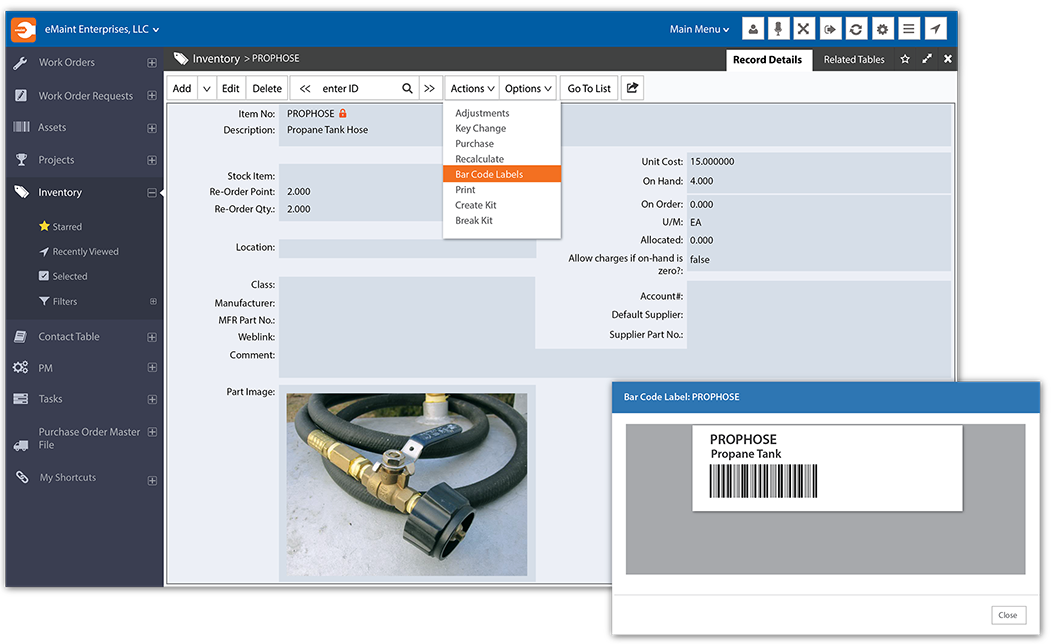This screenshot has width=1056, height=644.
Task: Click the microphone icon in the header
Action: point(778,29)
